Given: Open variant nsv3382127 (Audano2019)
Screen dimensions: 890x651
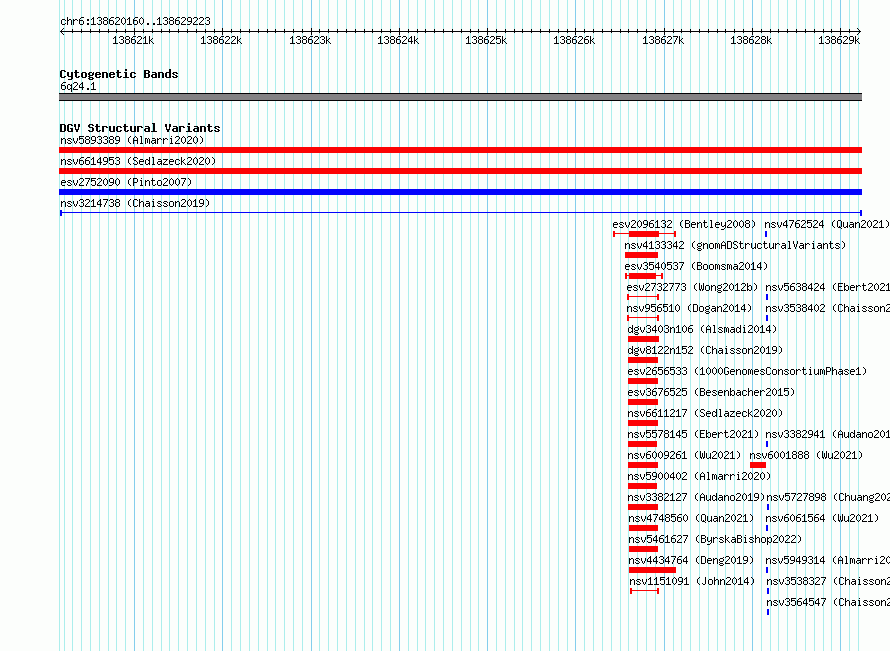Looking at the screenshot, I should pos(696,497).
